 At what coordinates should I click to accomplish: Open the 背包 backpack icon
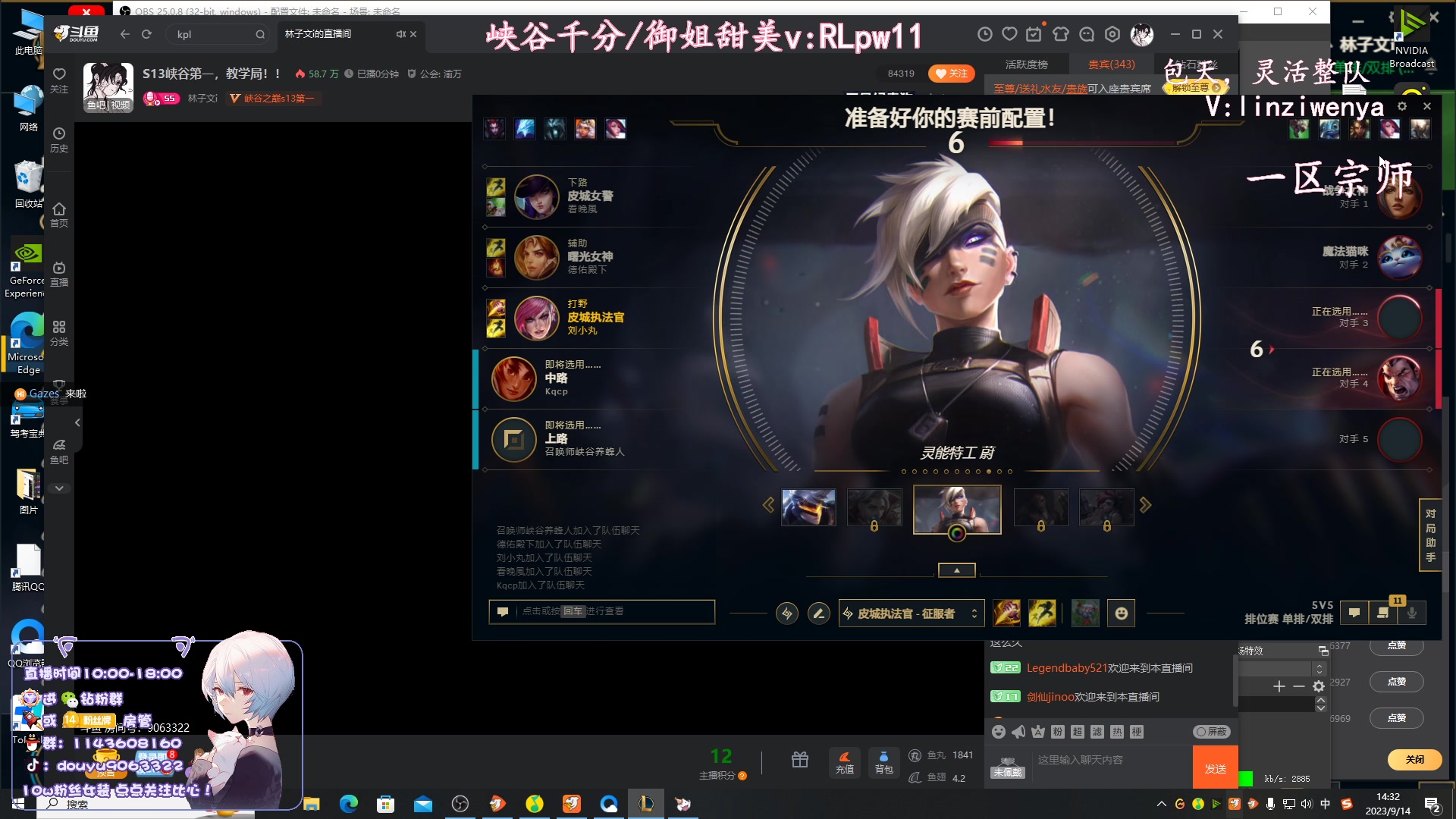pos(883,762)
